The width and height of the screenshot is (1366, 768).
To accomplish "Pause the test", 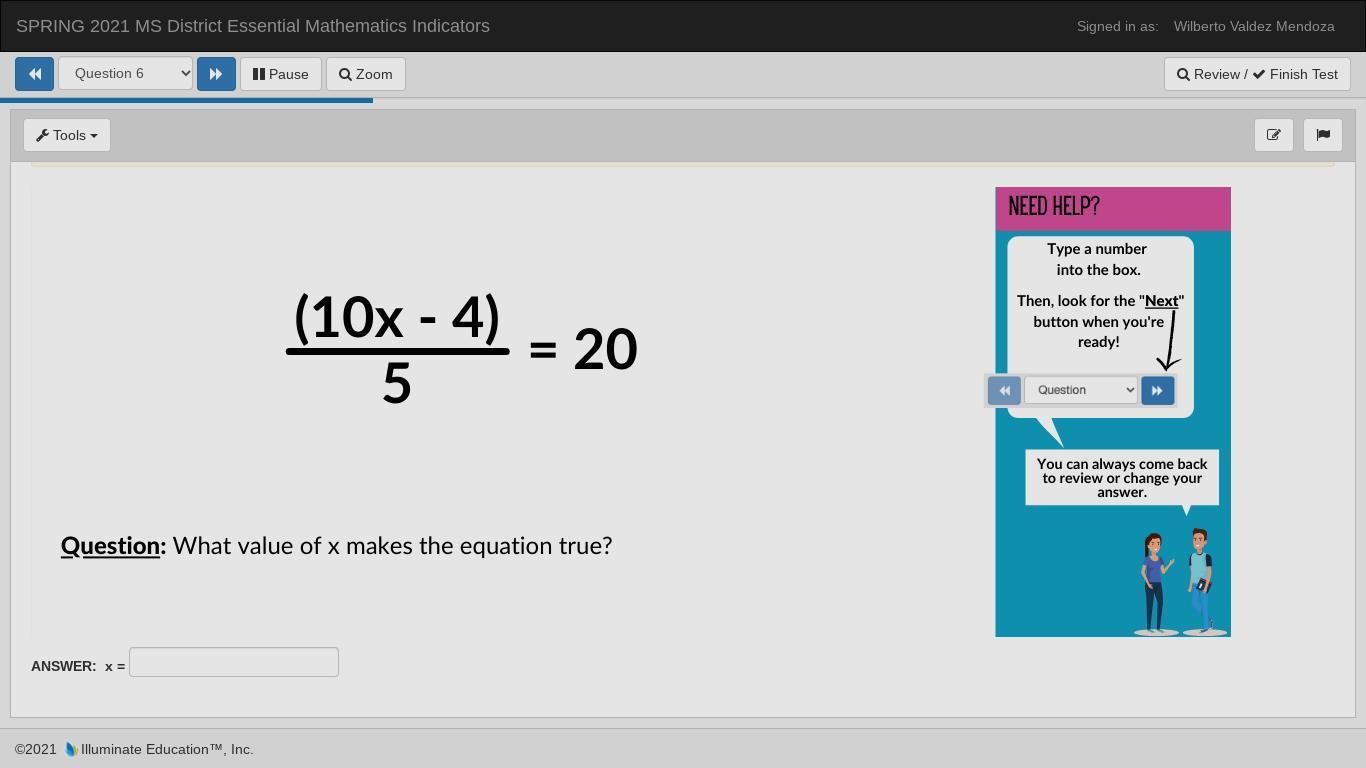I will pyautogui.click(x=280, y=74).
